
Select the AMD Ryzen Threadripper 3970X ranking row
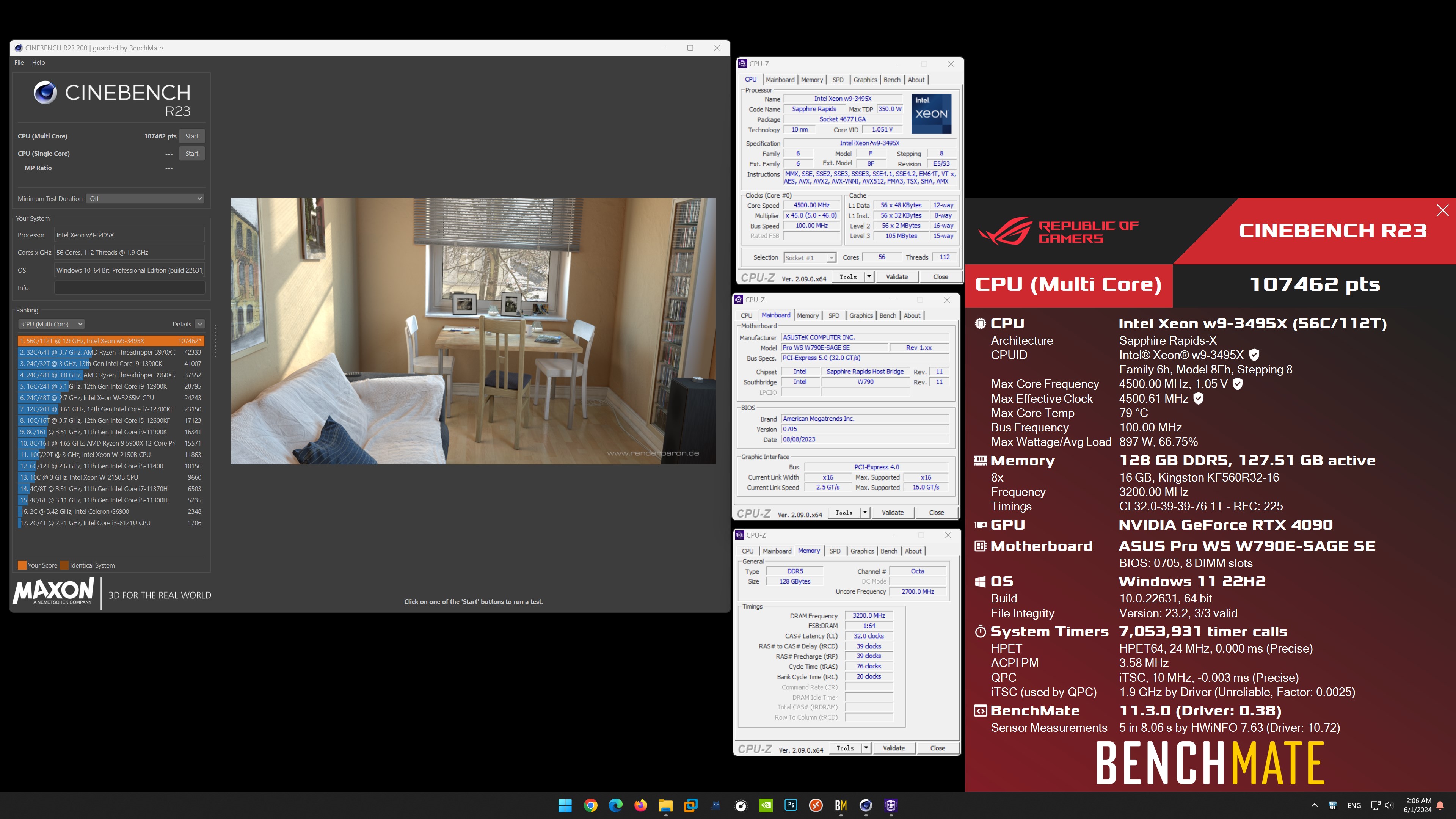[x=111, y=352]
